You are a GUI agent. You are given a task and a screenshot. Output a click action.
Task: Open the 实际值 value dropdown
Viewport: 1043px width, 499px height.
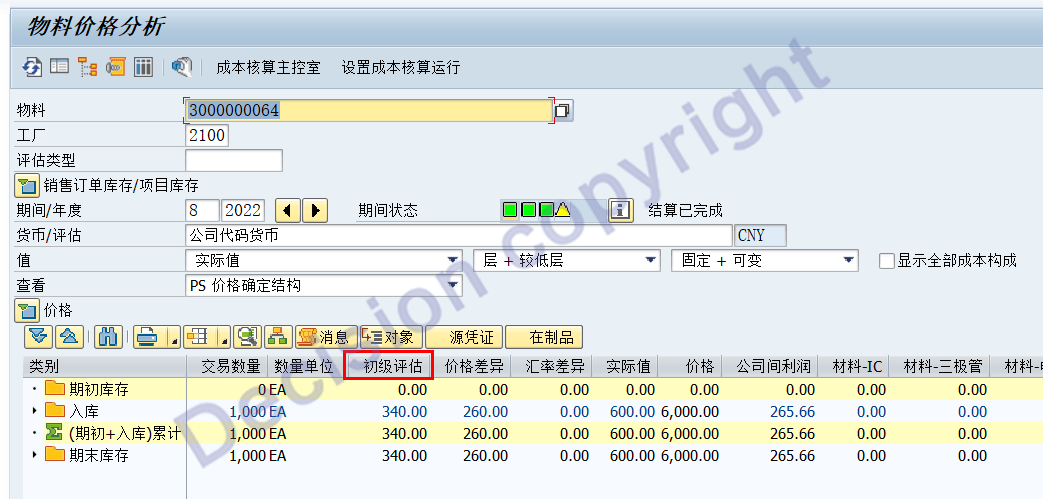coord(454,261)
